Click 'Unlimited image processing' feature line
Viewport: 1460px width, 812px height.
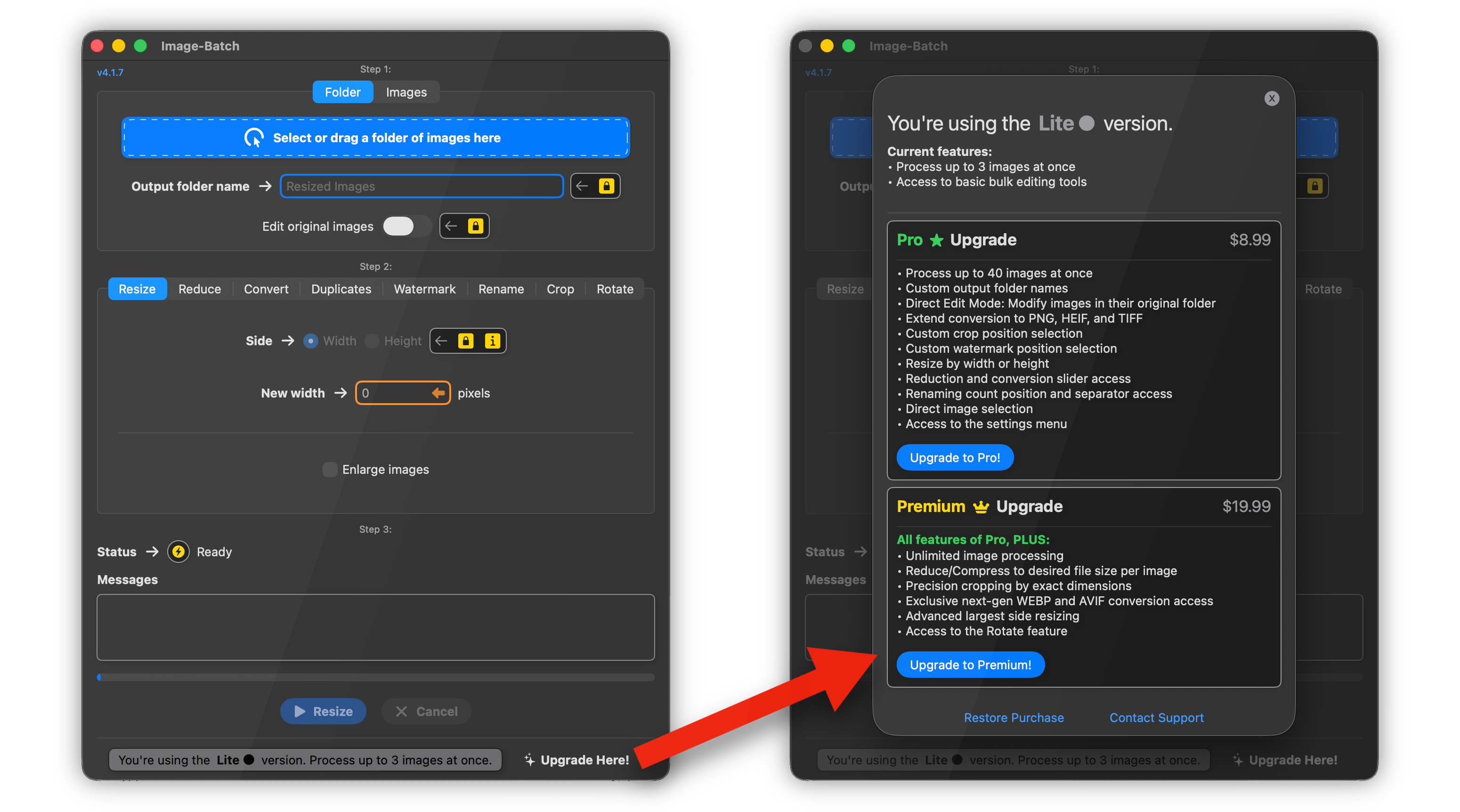(x=984, y=556)
